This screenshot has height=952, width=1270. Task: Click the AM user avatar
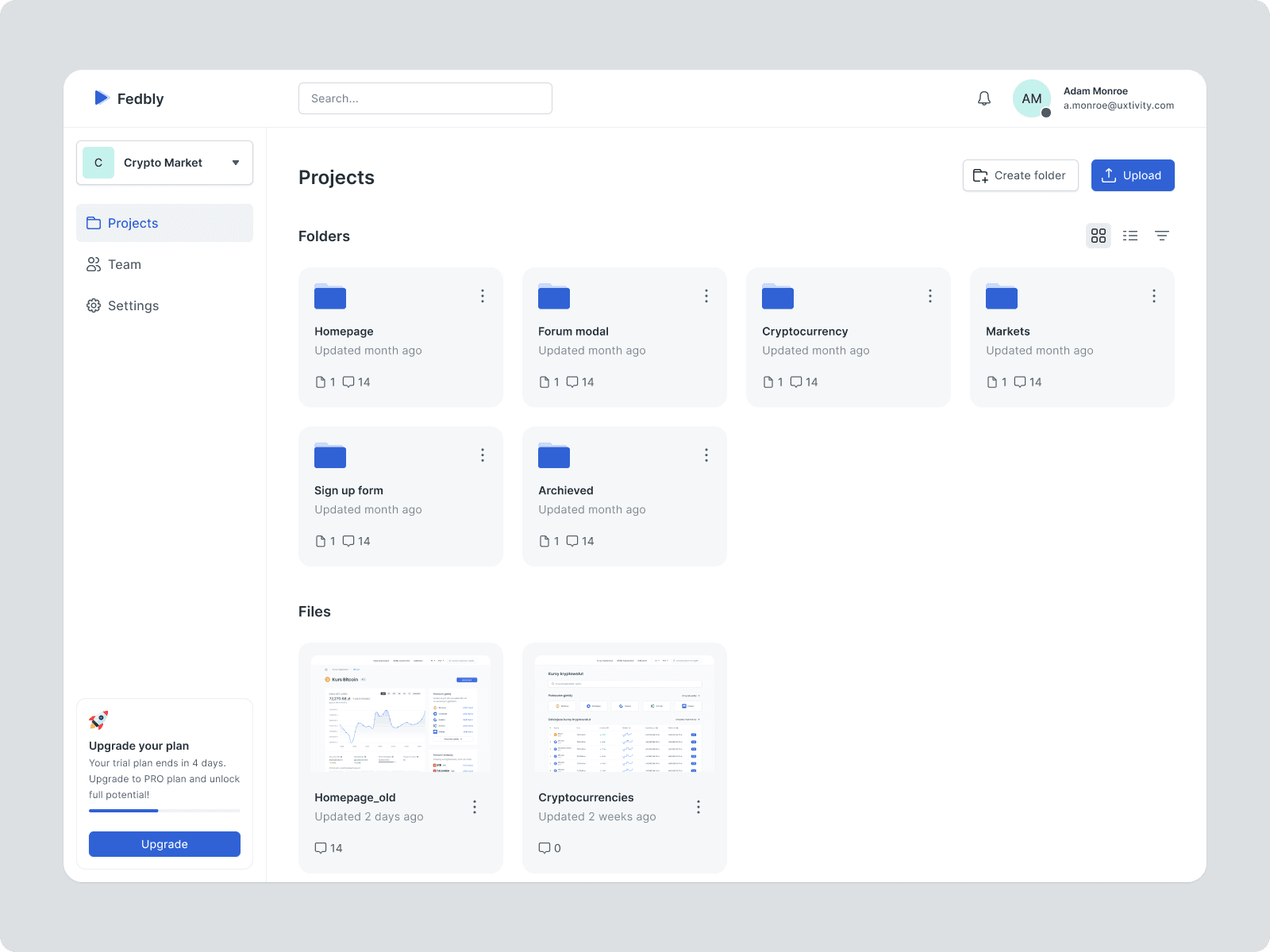click(x=1032, y=98)
